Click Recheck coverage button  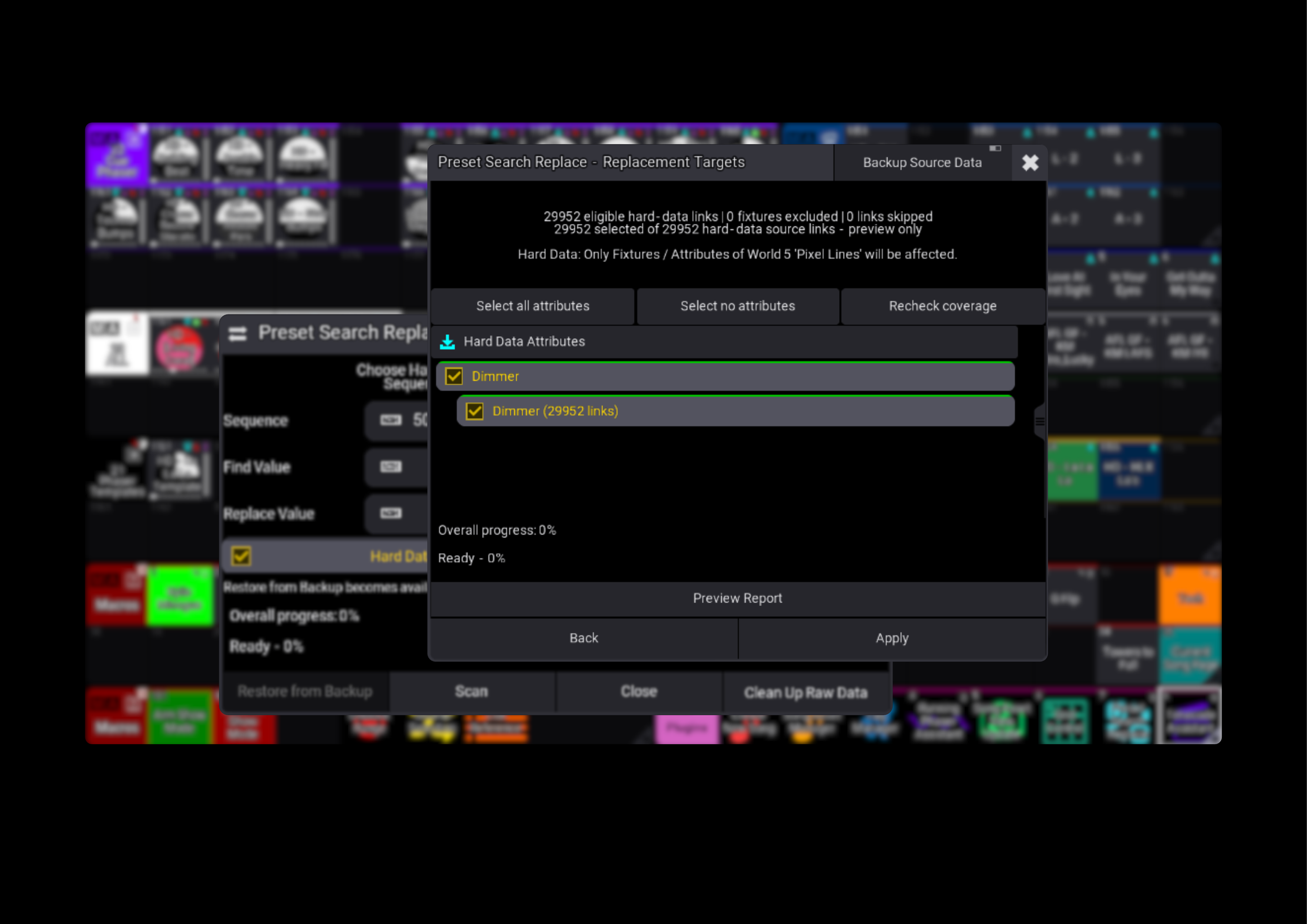pos(943,306)
